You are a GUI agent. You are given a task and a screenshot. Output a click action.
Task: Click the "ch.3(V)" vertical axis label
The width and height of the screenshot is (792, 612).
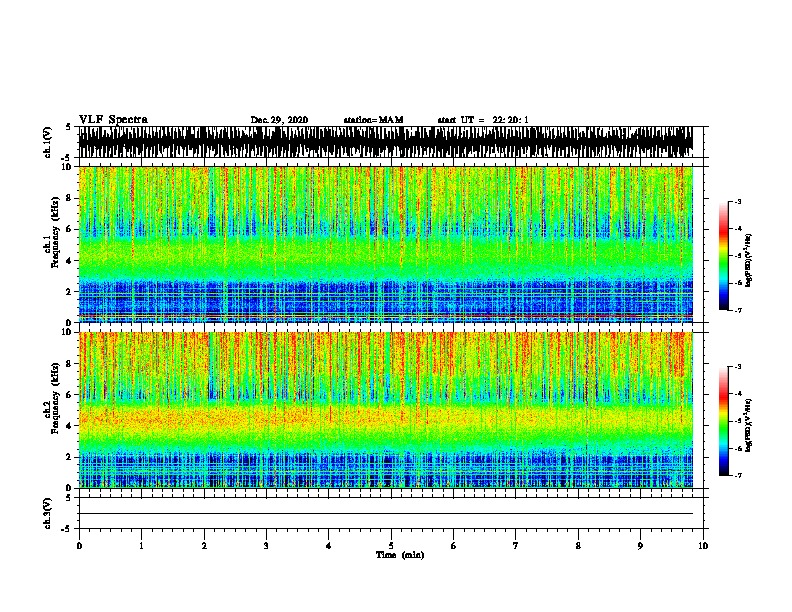48,513
